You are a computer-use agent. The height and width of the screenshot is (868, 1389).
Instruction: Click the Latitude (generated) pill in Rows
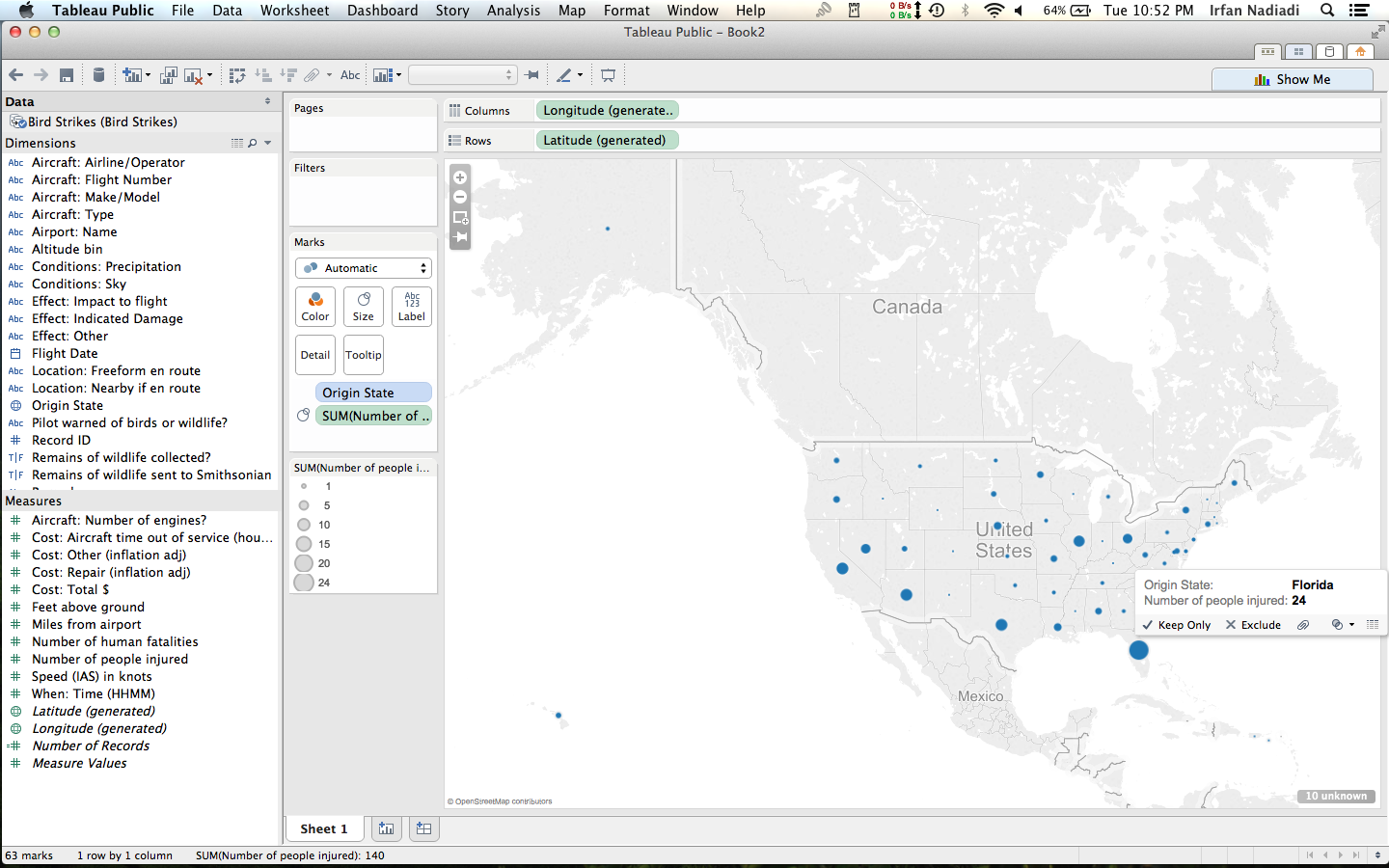click(608, 140)
